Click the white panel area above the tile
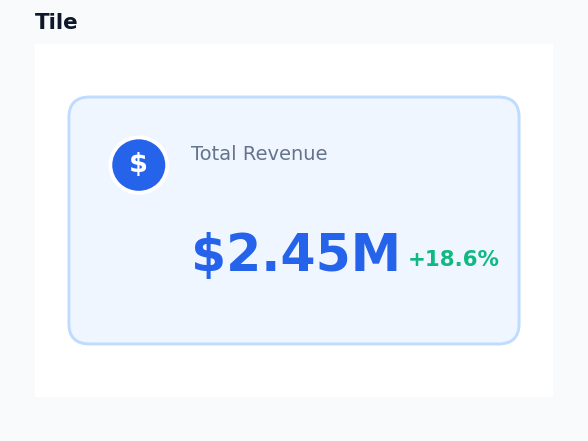 [x=294, y=70]
